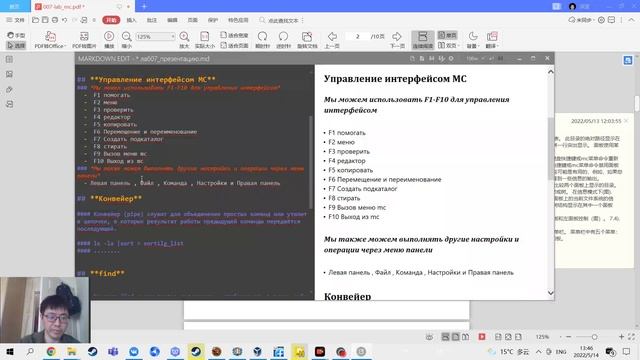Toggle continuous reading 连续阅读 mode
The height and width of the screenshot is (360, 640).
422,40
